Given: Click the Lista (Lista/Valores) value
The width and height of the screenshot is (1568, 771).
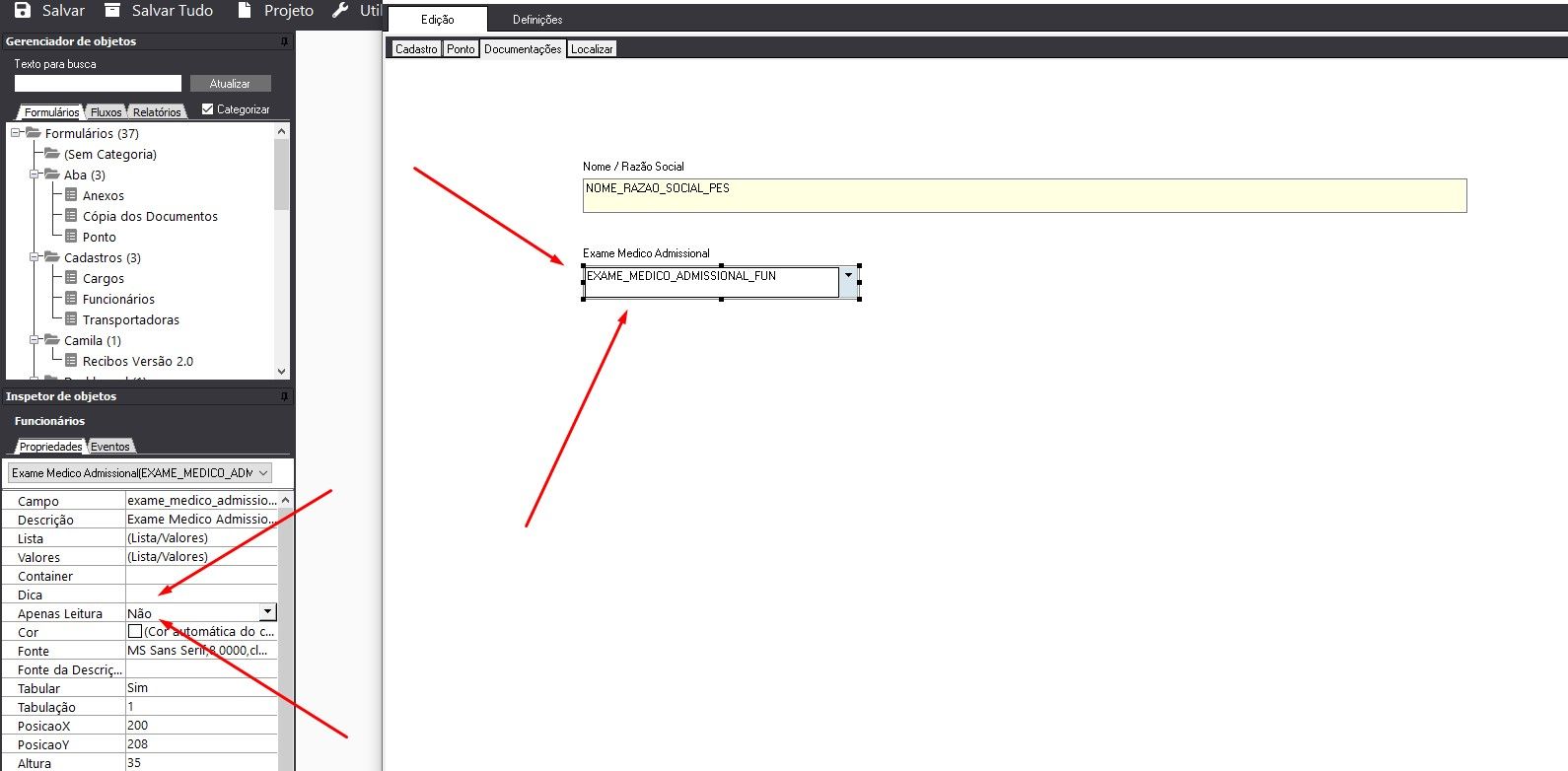Looking at the screenshot, I should (201, 537).
